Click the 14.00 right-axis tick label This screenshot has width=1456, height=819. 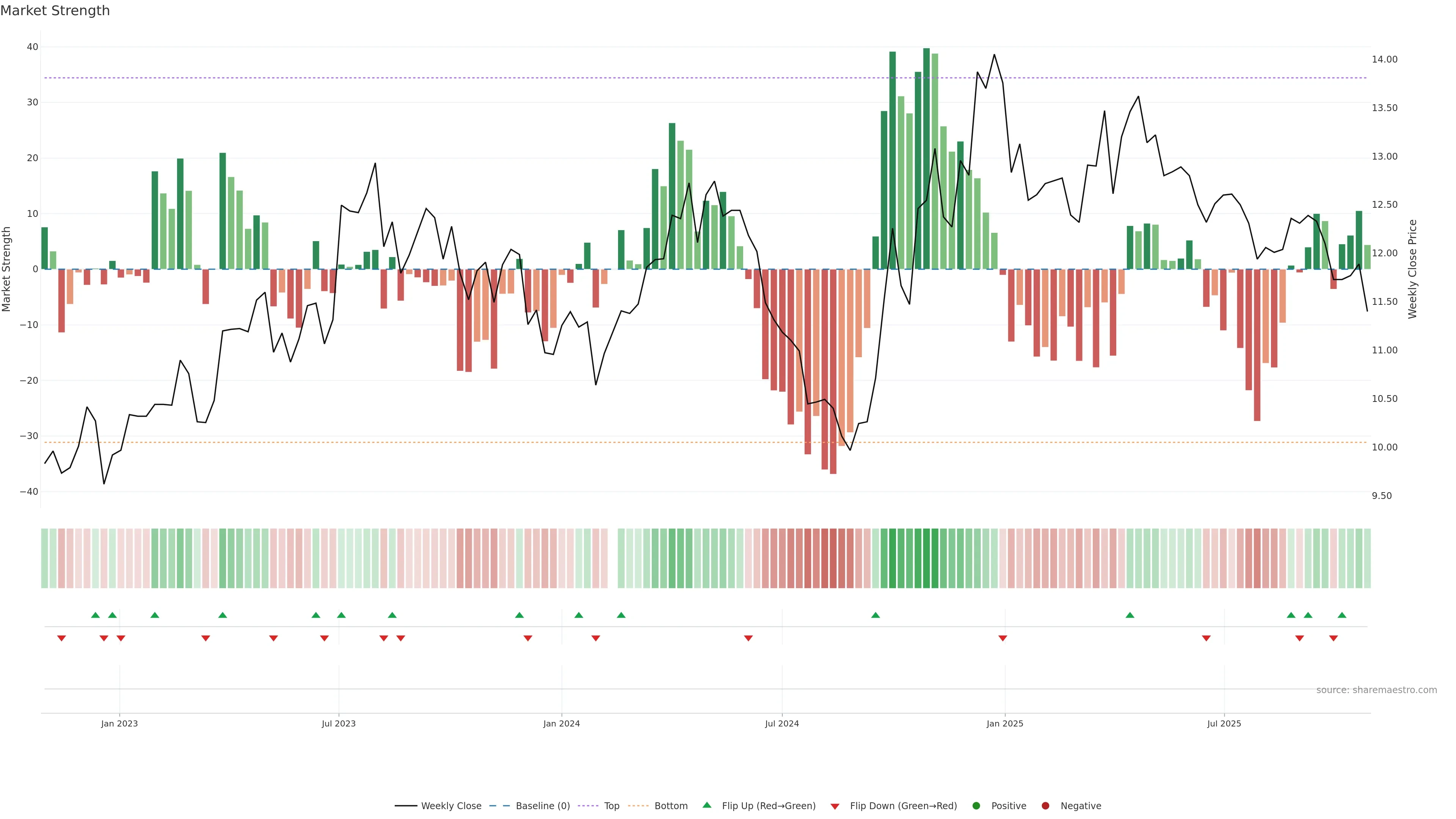tap(1384, 60)
